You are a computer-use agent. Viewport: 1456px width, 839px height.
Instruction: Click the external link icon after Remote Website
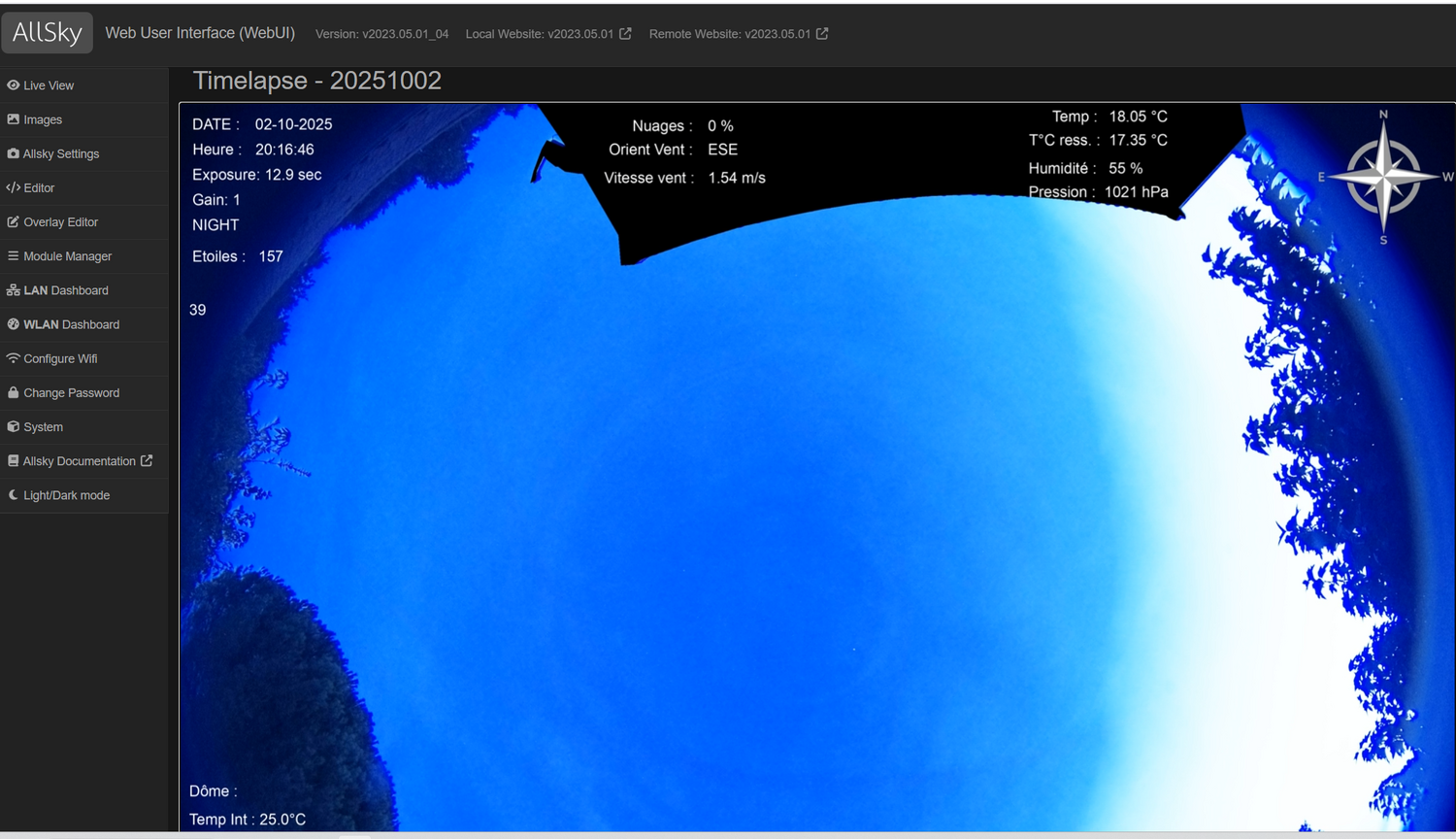tap(822, 33)
